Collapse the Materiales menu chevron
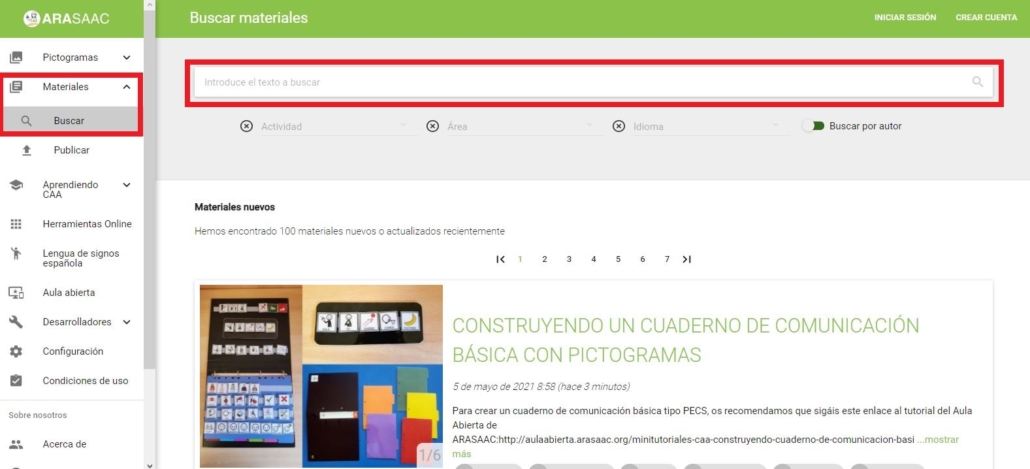This screenshot has height=469, width=1030. click(127, 87)
